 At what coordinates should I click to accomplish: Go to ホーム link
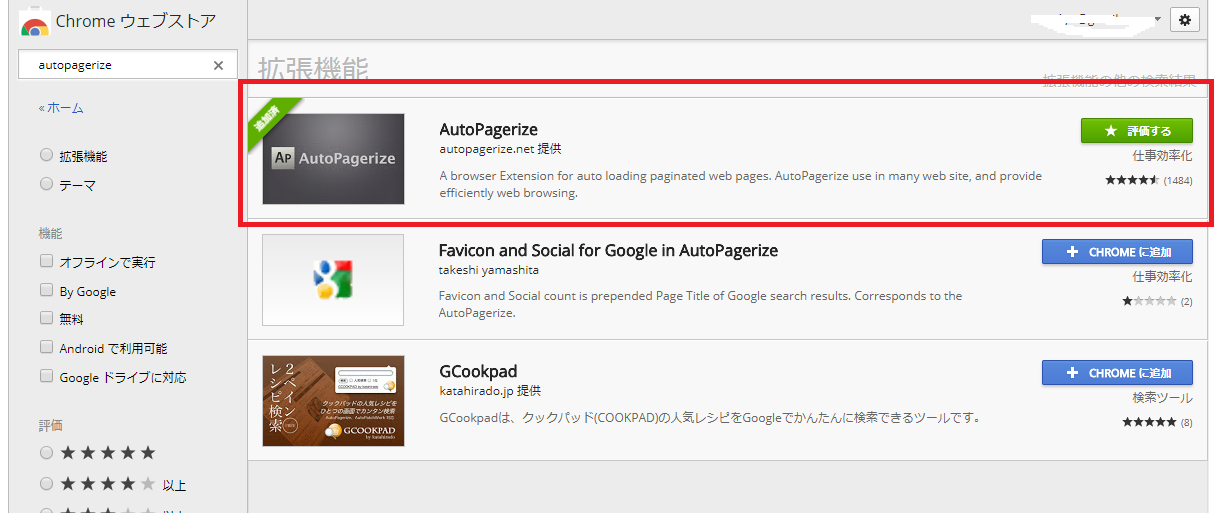coord(61,108)
